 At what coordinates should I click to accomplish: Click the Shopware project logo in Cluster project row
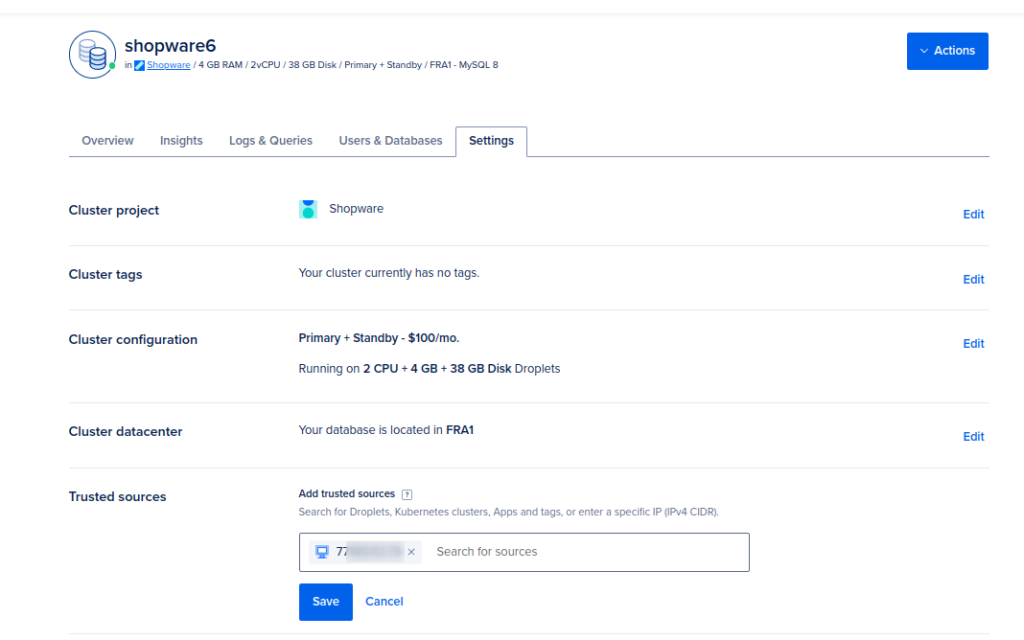(308, 209)
